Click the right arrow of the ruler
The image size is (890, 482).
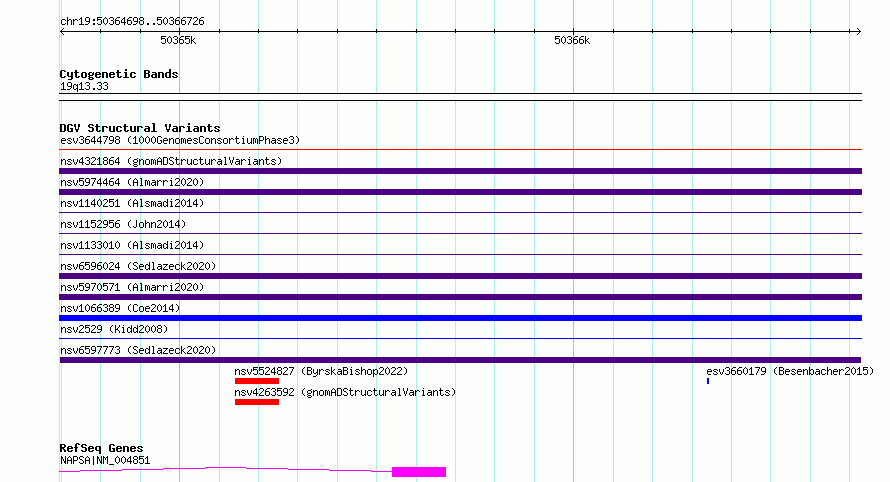858,32
